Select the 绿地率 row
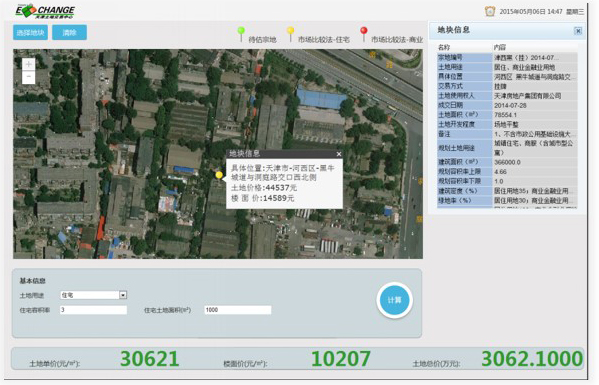Viewport: 599px width, 385px height. pos(507,200)
